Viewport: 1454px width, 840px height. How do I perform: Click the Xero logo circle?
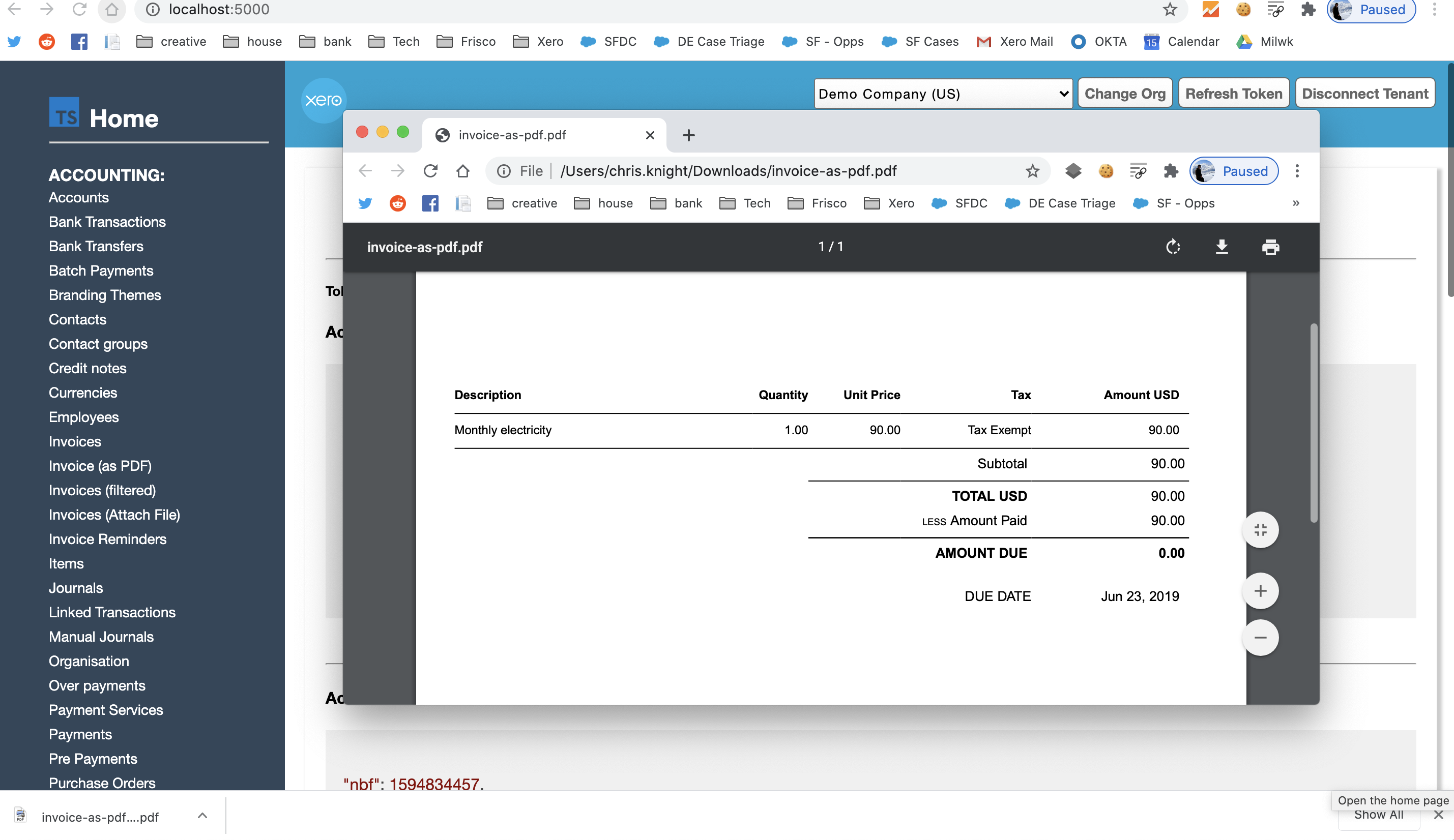point(323,100)
